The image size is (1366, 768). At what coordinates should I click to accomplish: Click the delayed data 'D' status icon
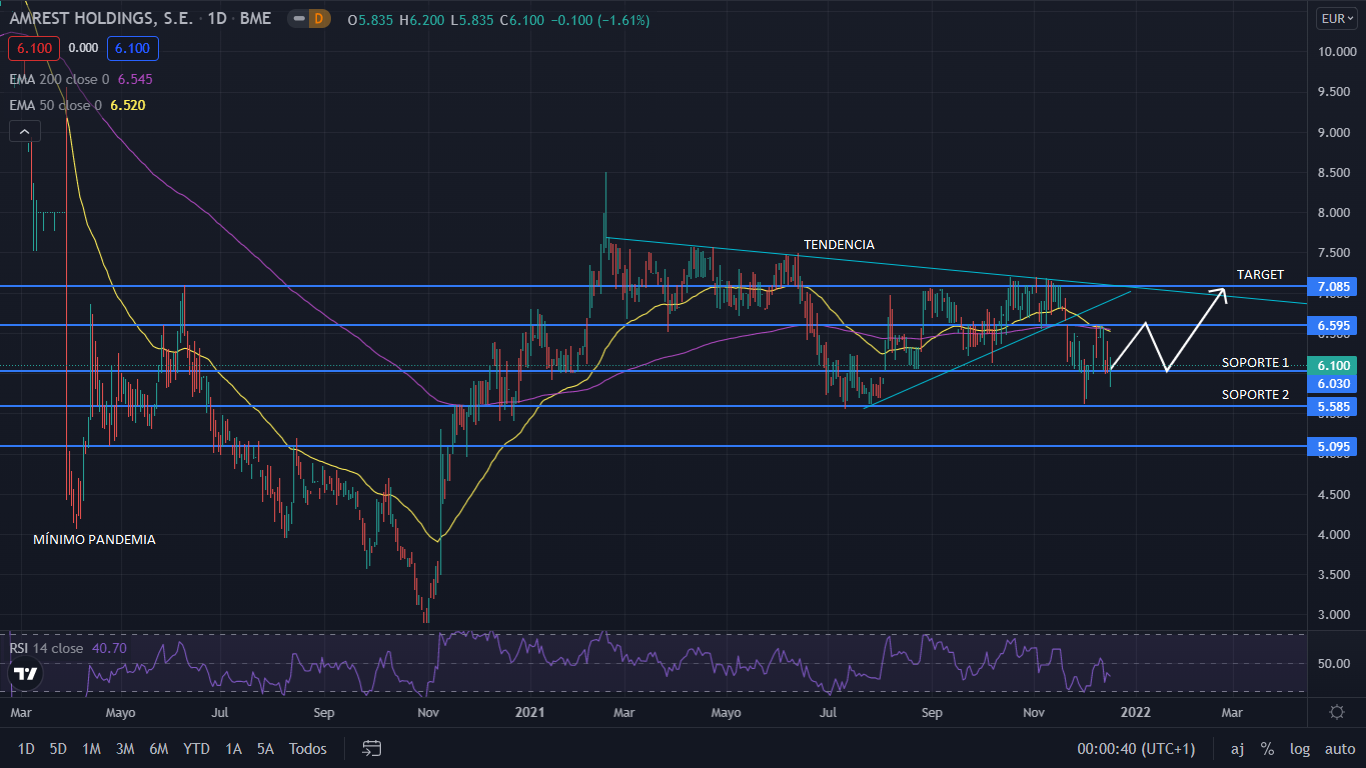(318, 19)
